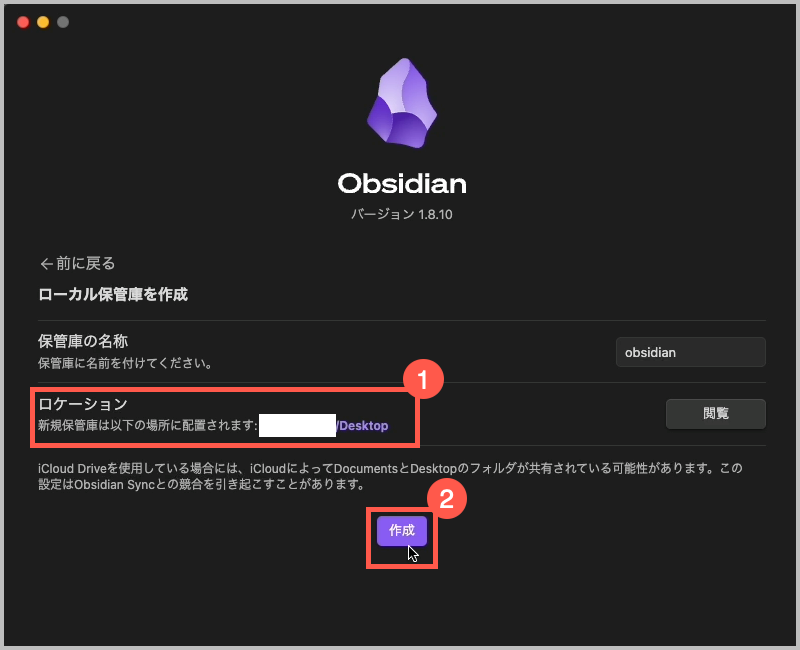Image resolution: width=800 pixels, height=650 pixels.
Task: Open the folder picker with 閲覧
Action: pyautogui.click(x=715, y=413)
